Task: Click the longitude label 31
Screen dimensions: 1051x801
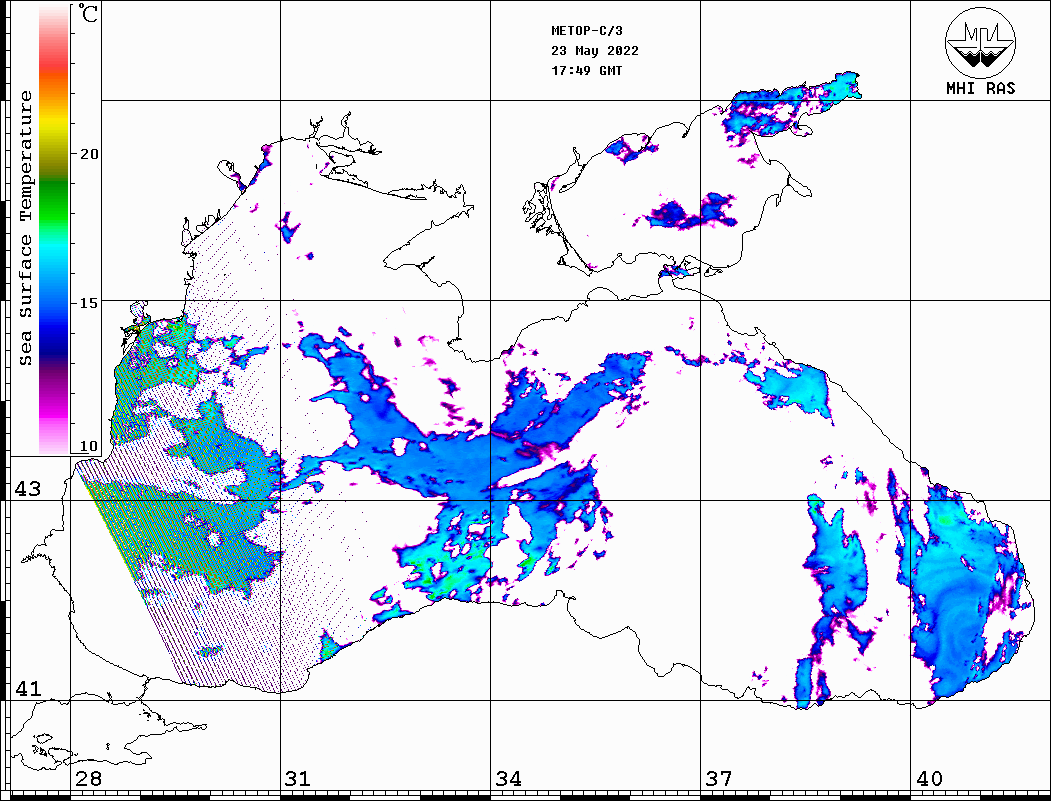Action: [x=298, y=779]
